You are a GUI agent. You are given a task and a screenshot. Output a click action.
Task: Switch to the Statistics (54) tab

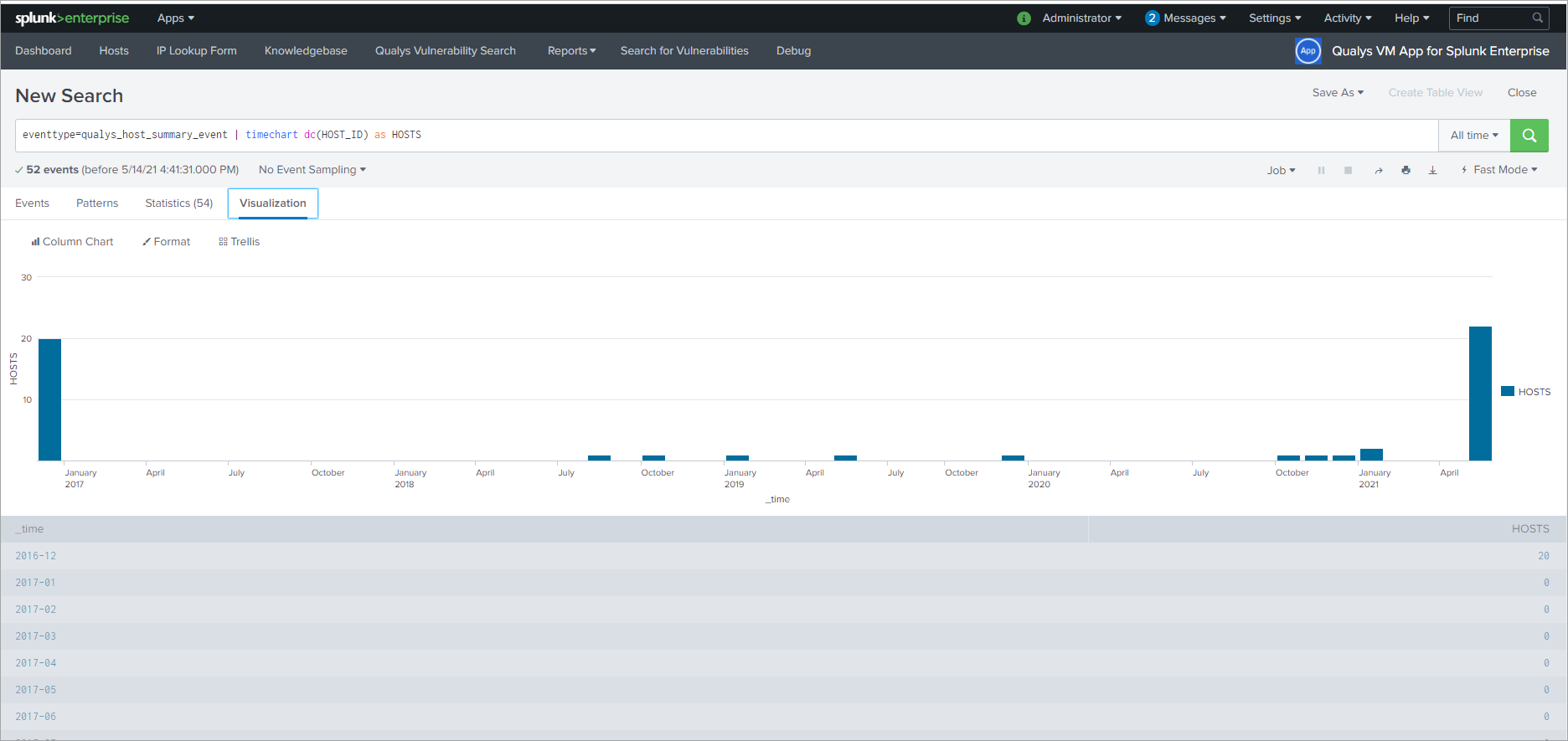178,203
